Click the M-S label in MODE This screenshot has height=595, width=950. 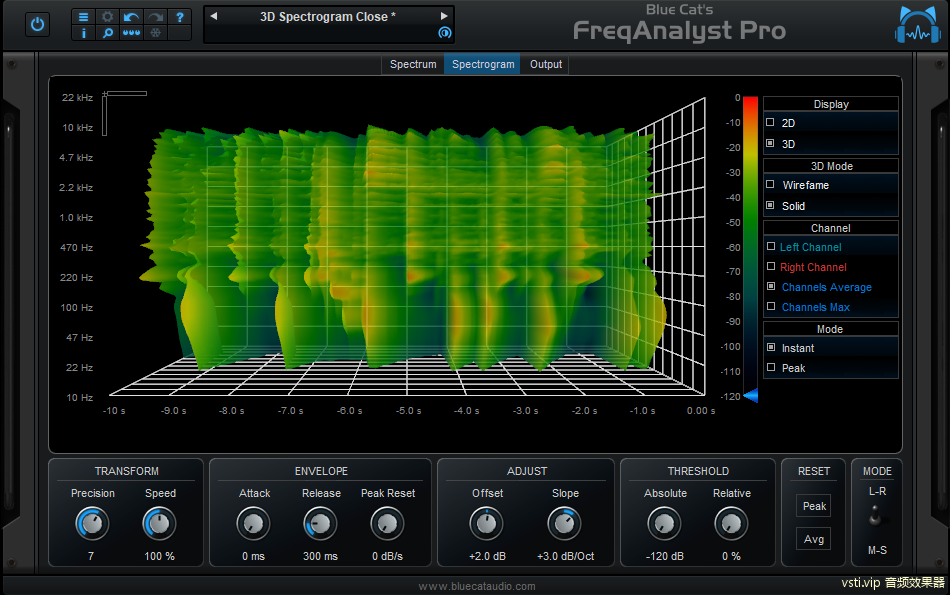pos(877,550)
